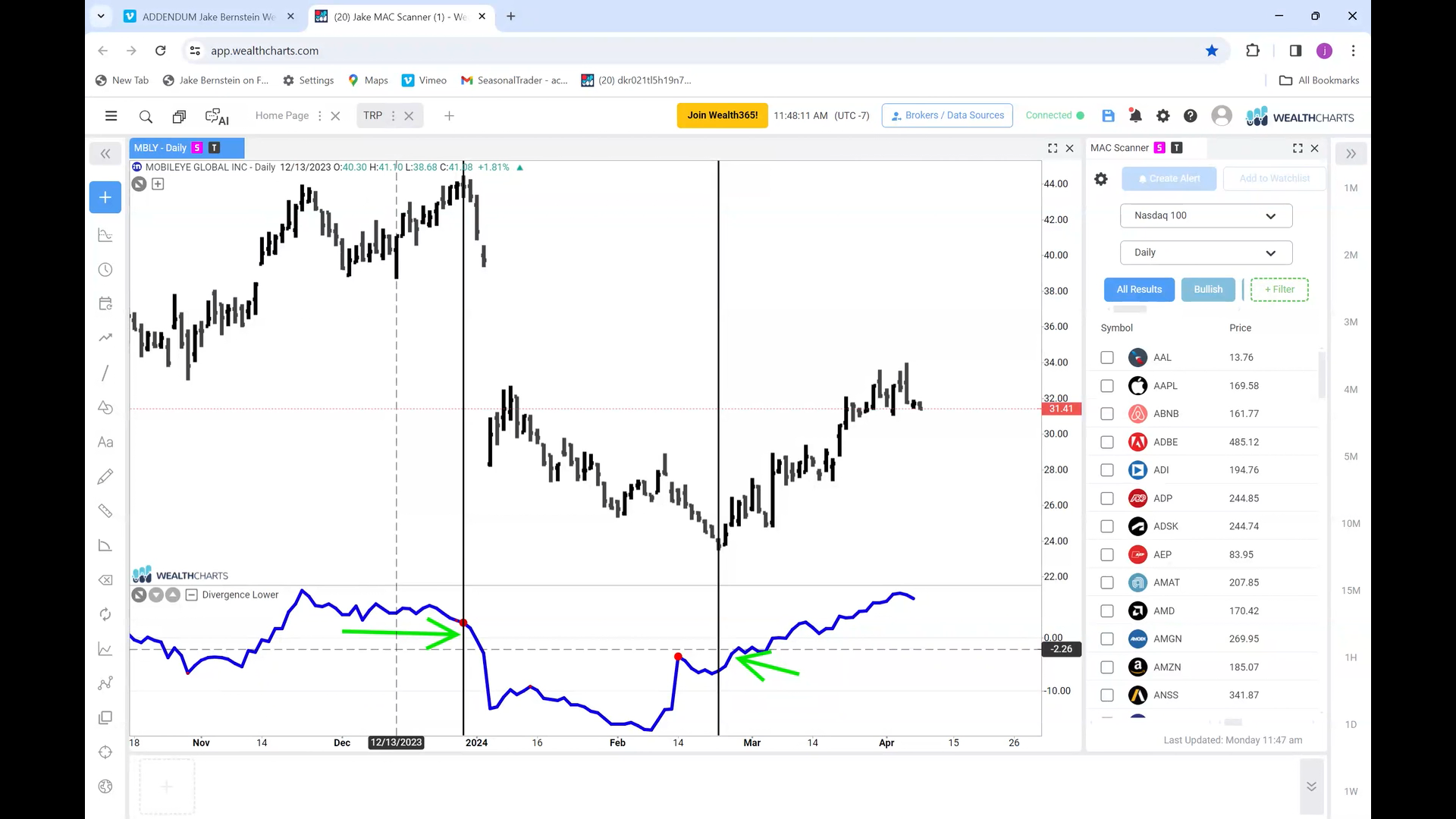Maximize the MAC Scanner panel

click(x=1298, y=148)
